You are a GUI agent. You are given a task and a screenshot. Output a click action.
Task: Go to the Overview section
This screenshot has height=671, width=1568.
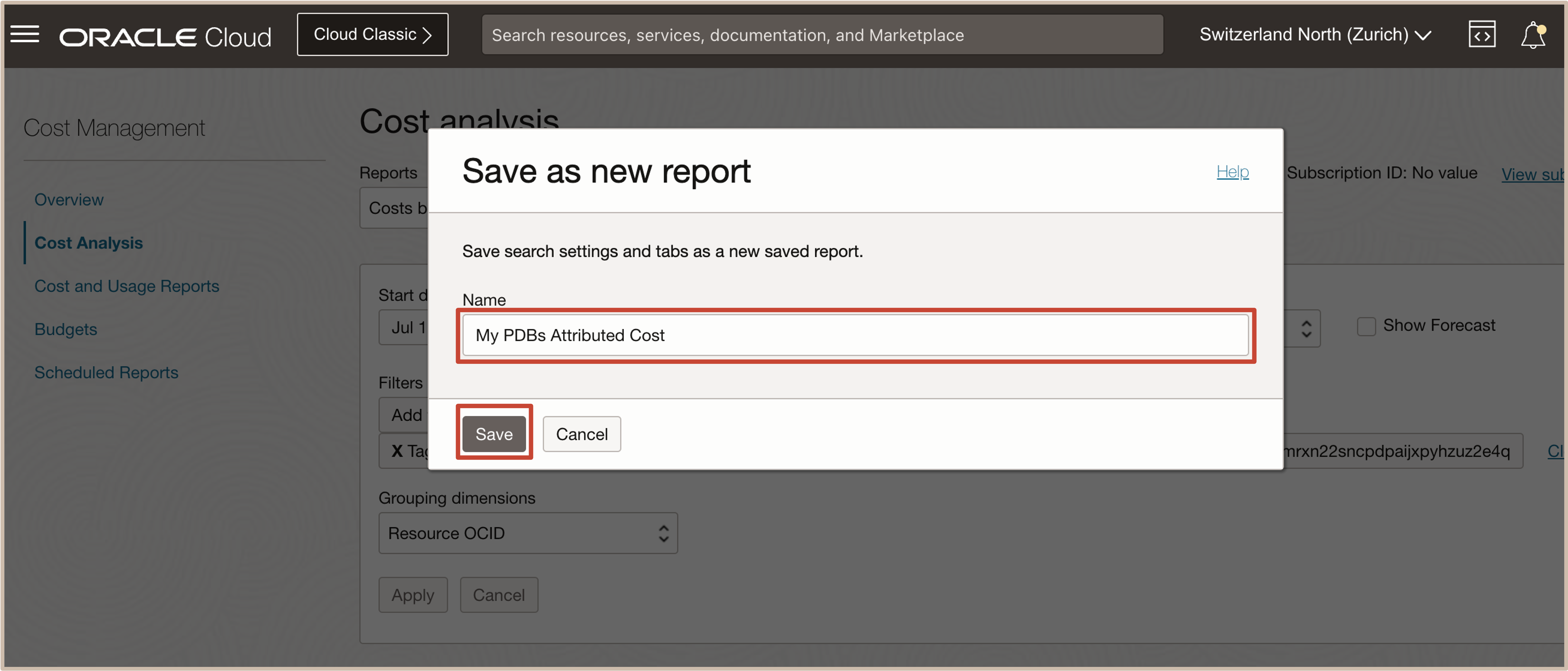point(69,200)
